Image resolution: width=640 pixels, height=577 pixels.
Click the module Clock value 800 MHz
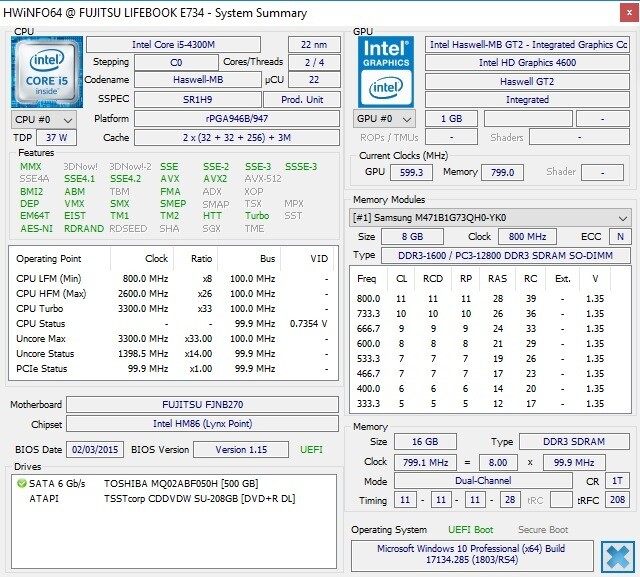527,236
